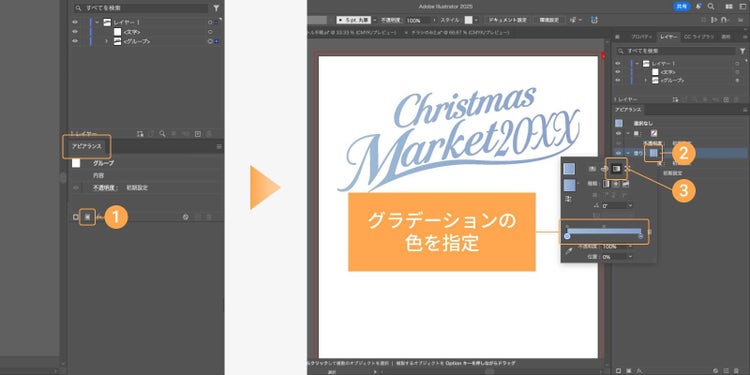
Task: Toggle eye of レイヤー 1 in right Layers panel
Action: tap(618, 63)
